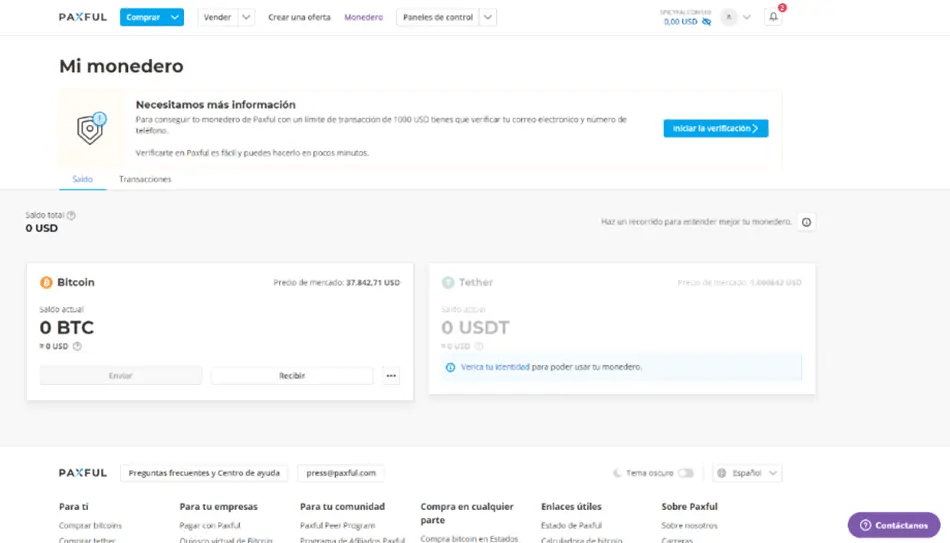Click the orange Bitcoin logo icon
The width and height of the screenshot is (950, 543).
tap(46, 282)
